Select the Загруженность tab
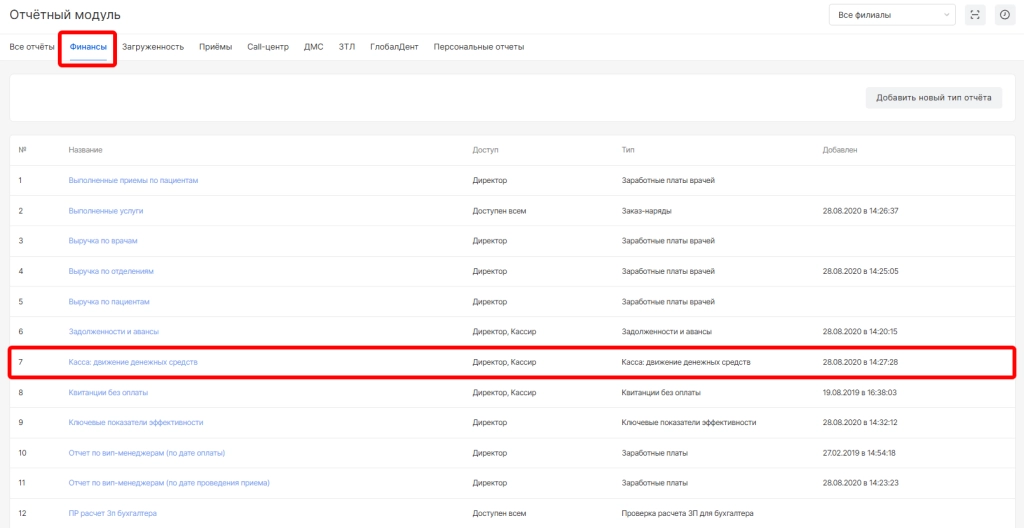Screen dimensions: 1024x528 tap(153, 47)
